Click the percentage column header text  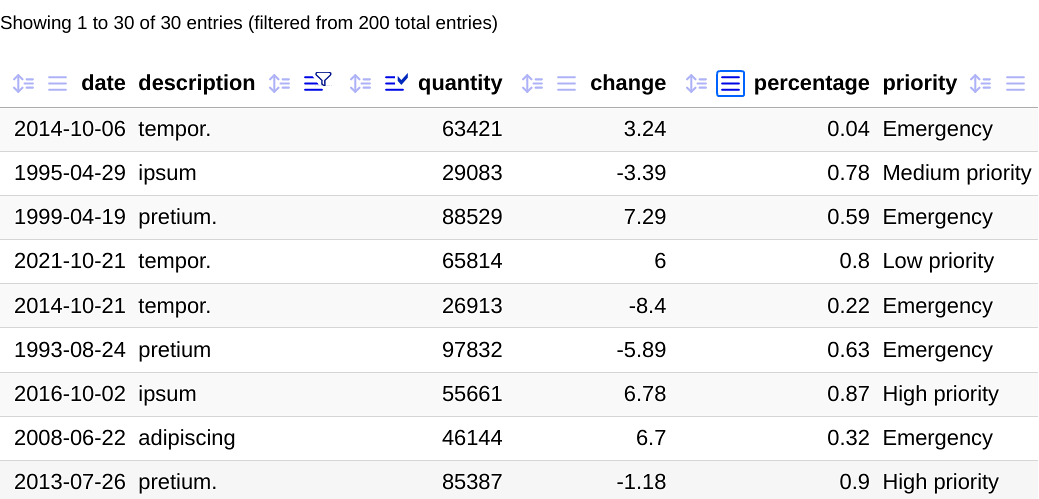click(x=811, y=84)
